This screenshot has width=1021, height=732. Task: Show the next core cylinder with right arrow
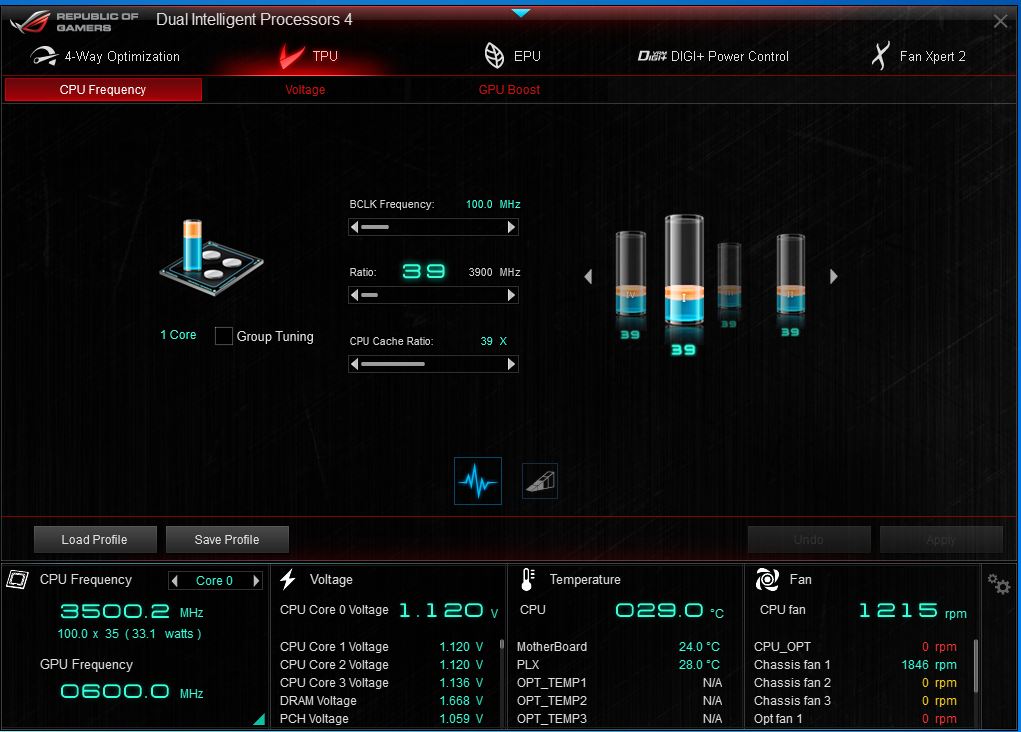[x=833, y=277]
